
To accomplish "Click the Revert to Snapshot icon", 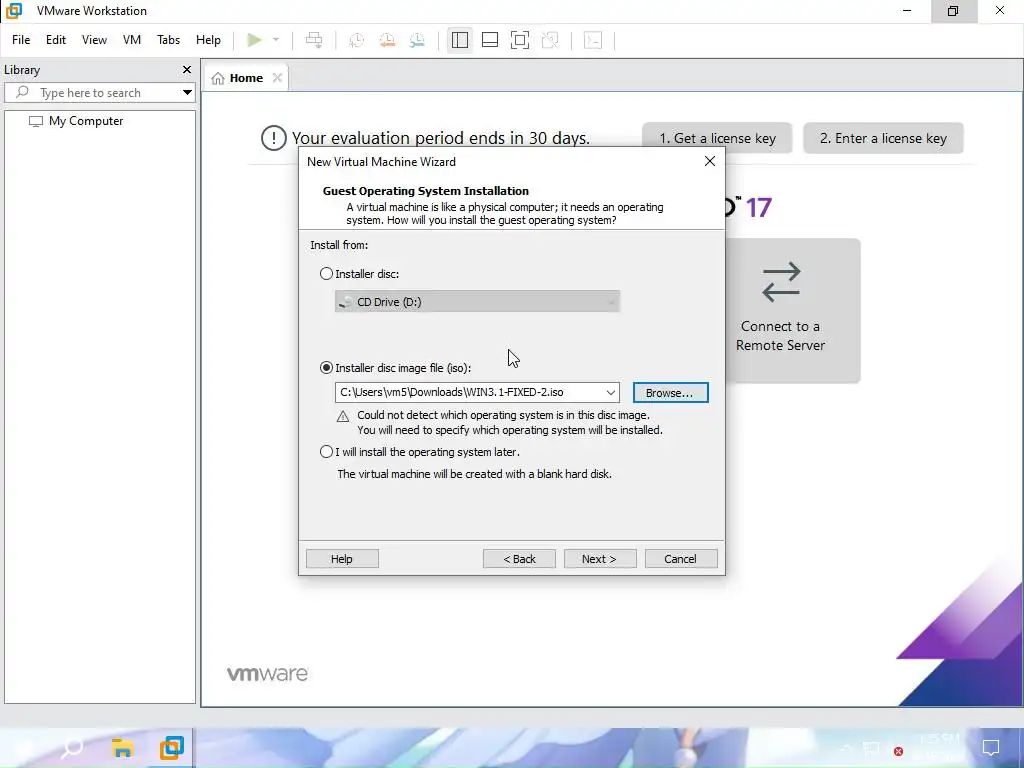I will 387,40.
